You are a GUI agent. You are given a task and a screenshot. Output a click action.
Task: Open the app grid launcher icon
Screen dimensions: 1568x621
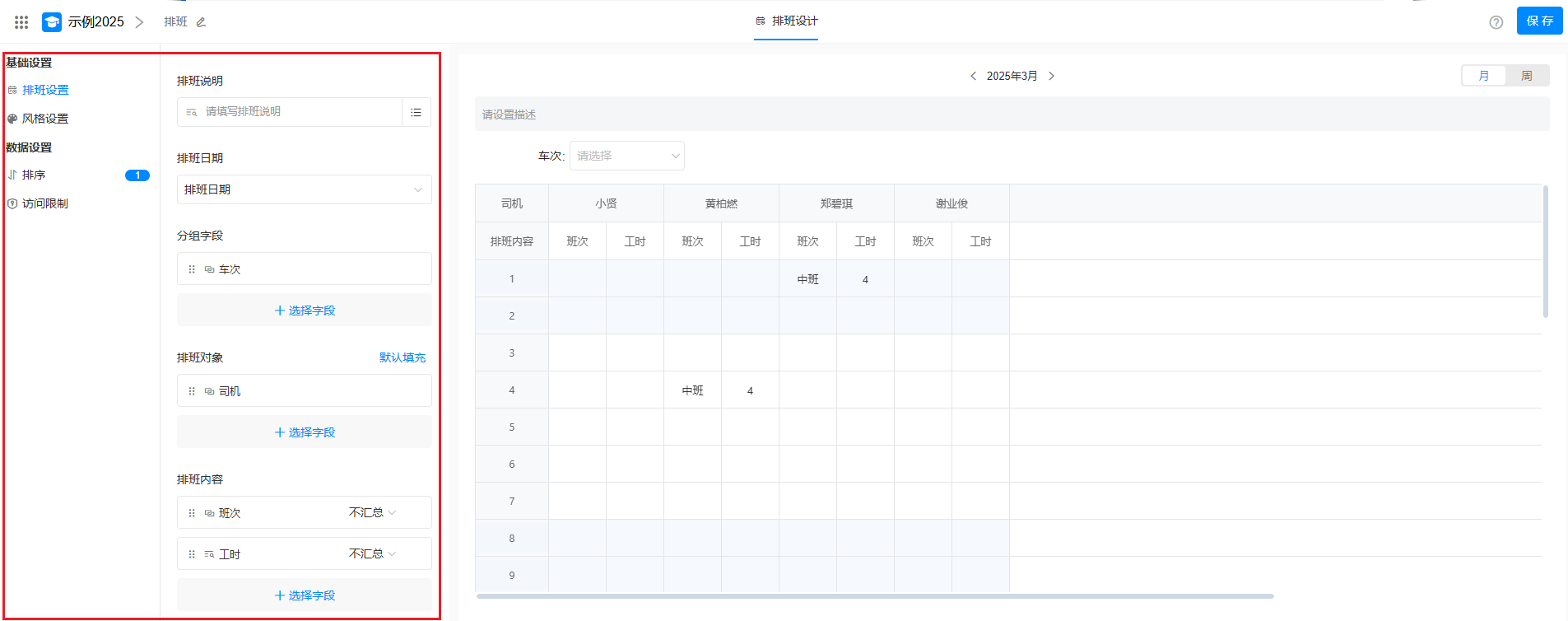pyautogui.click(x=21, y=22)
